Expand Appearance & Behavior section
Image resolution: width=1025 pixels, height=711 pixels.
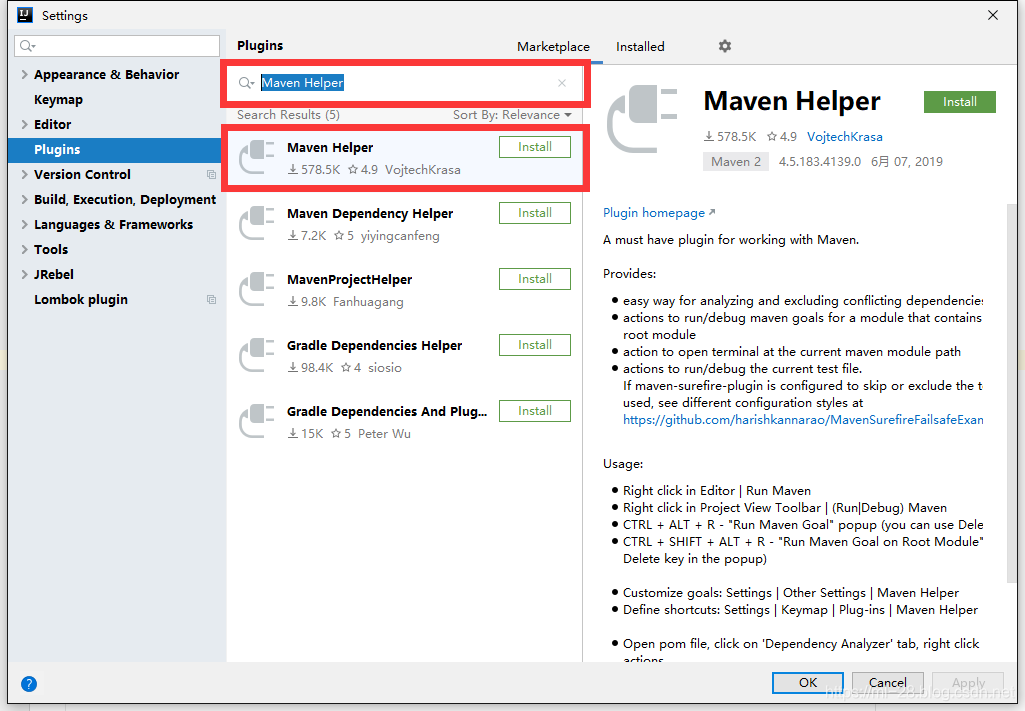(x=24, y=74)
